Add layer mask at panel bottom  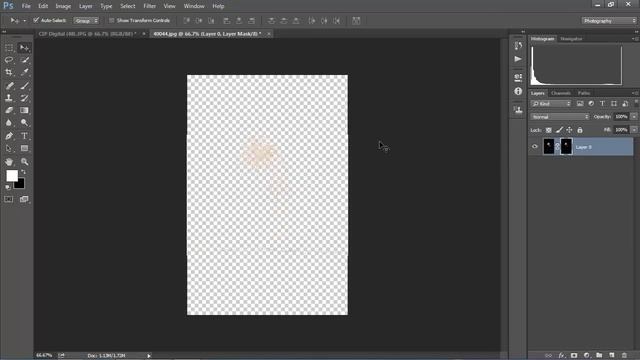click(x=574, y=356)
